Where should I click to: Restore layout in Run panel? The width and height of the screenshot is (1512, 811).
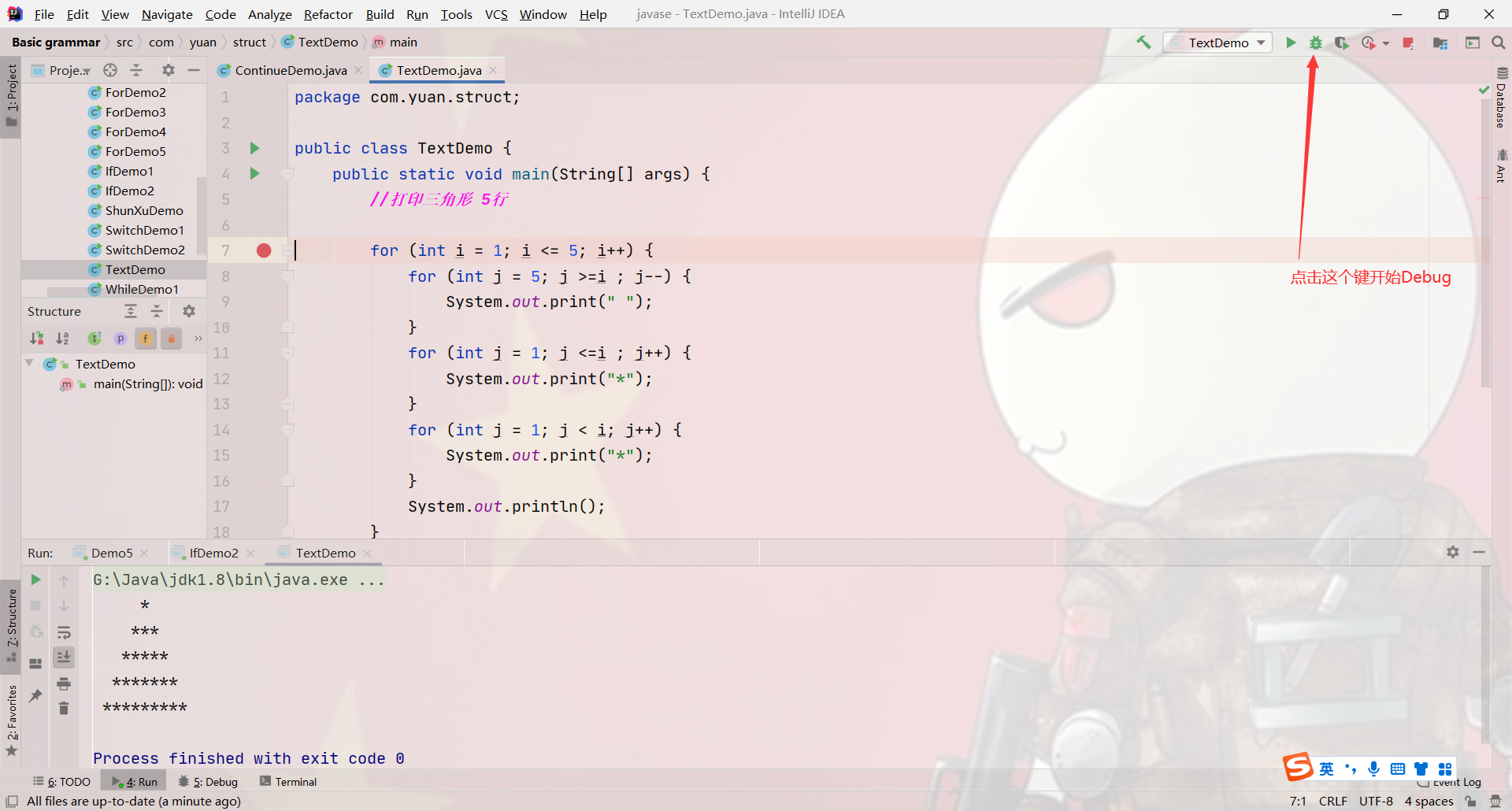click(x=35, y=663)
